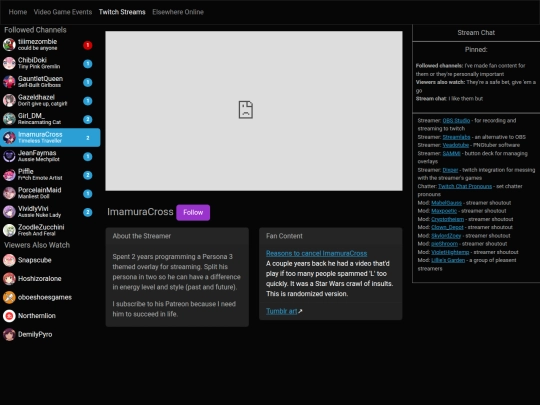The image size is (540, 405).
Task: Click the 'Viewers Also Watch' heading
Action: click(x=37, y=245)
